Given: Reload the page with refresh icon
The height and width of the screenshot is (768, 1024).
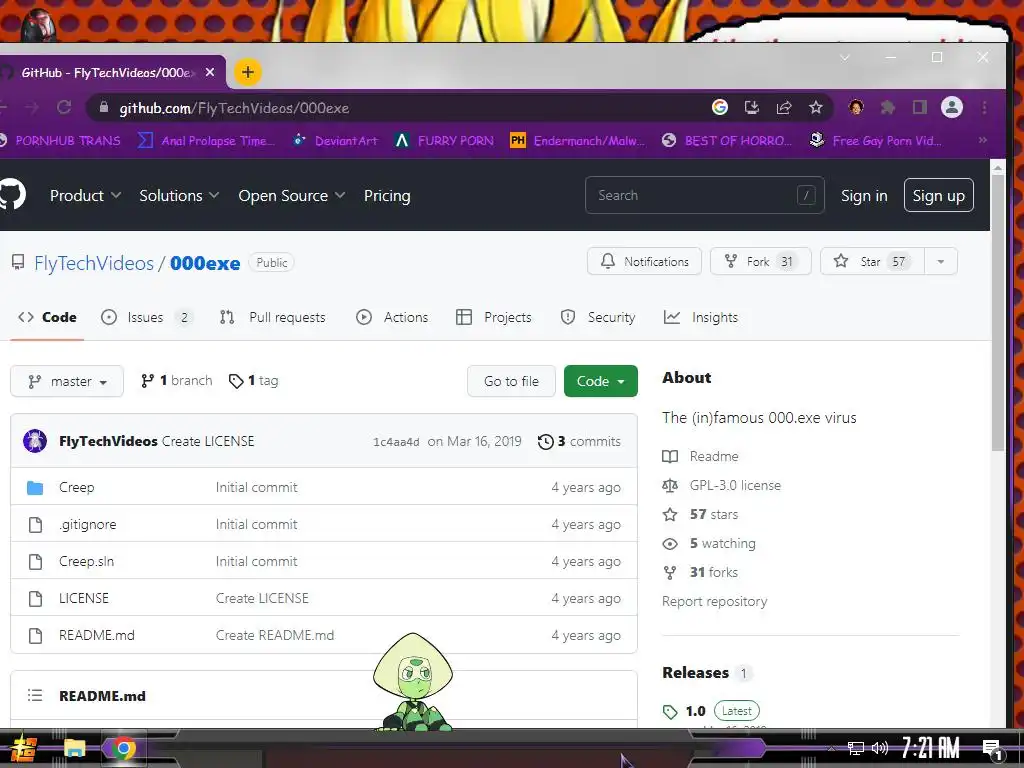Looking at the screenshot, I should point(63,107).
